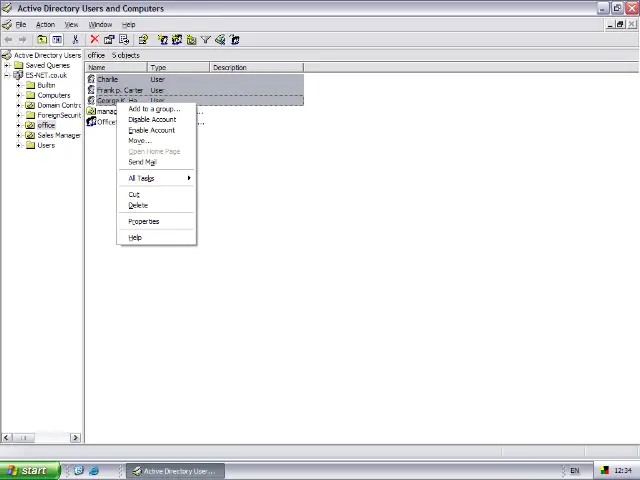
Task: Click the Back arrow toolbar icon
Action: coord(9,40)
